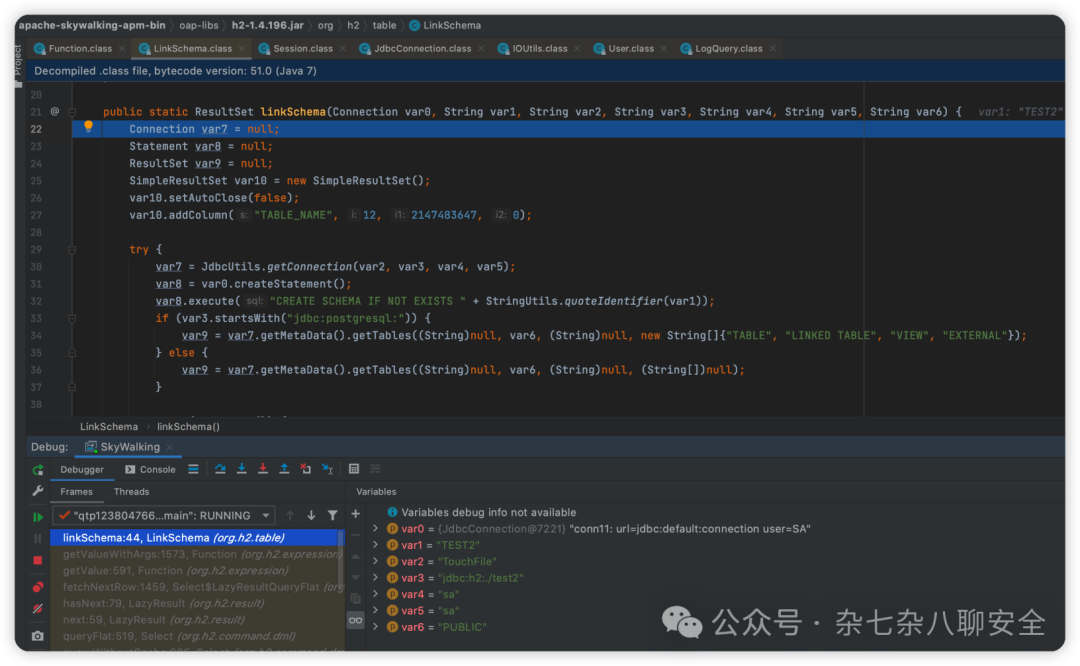Select frame hasNext:79 LazyResult

click(x=196, y=603)
